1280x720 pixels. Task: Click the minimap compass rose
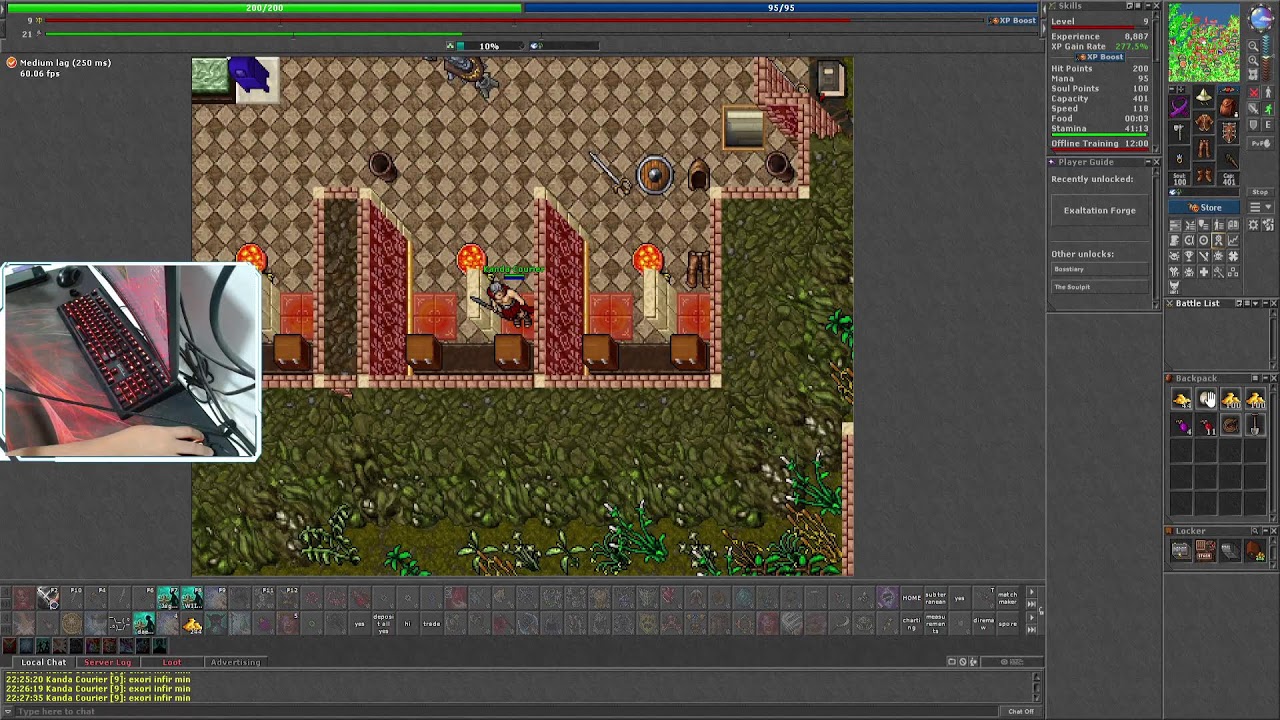point(1261,17)
